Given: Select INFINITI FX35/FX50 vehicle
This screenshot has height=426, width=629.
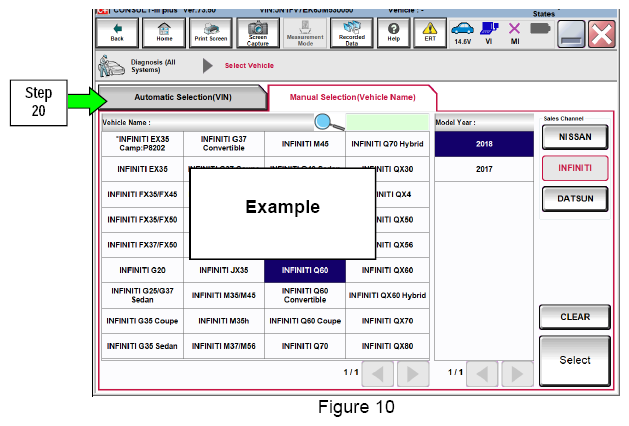Looking at the screenshot, I should [142, 220].
